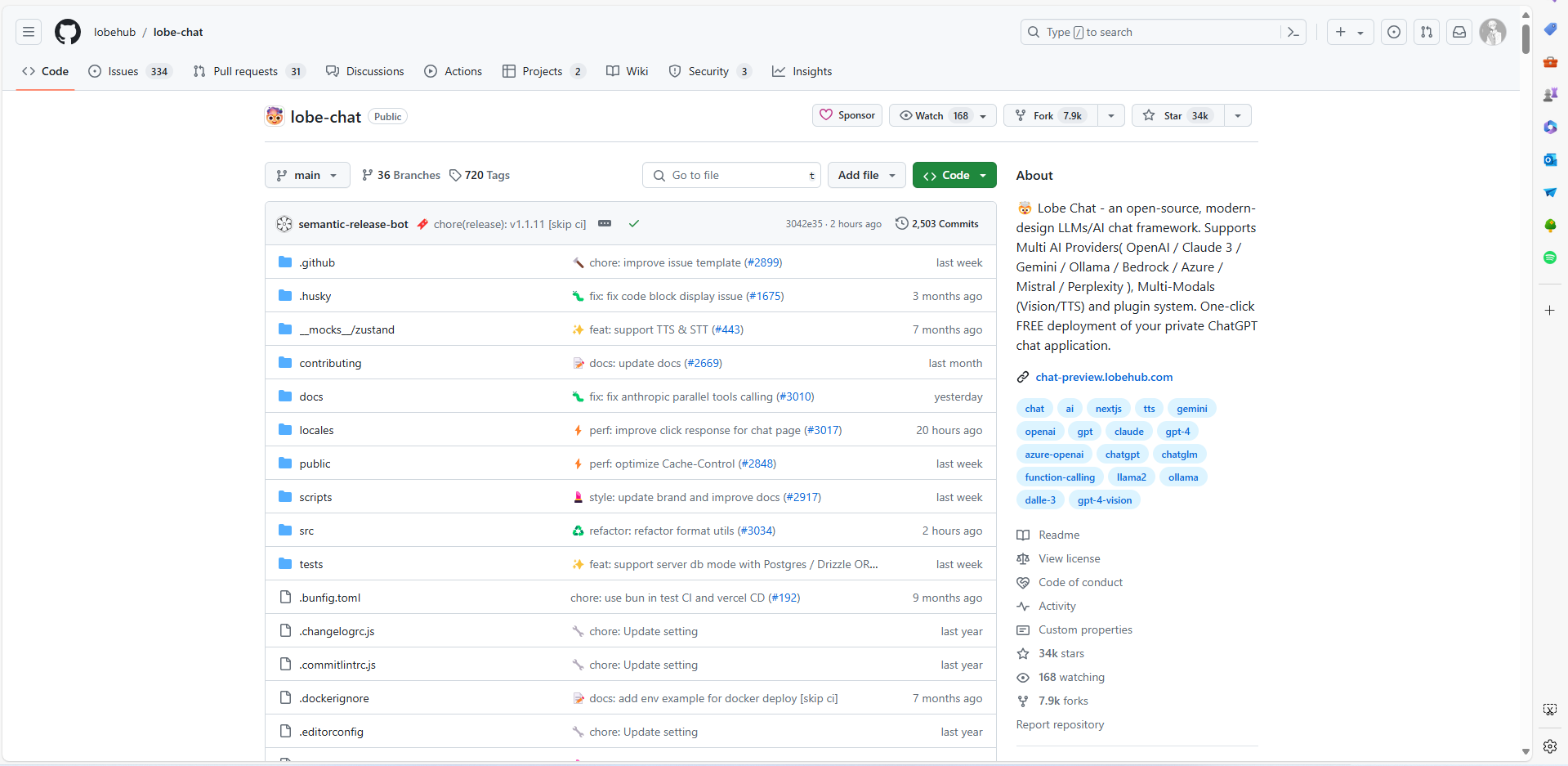Screen dimensions: 1568x766
Task: Open the Star lists dropdown arrow
Action: 1238,115
